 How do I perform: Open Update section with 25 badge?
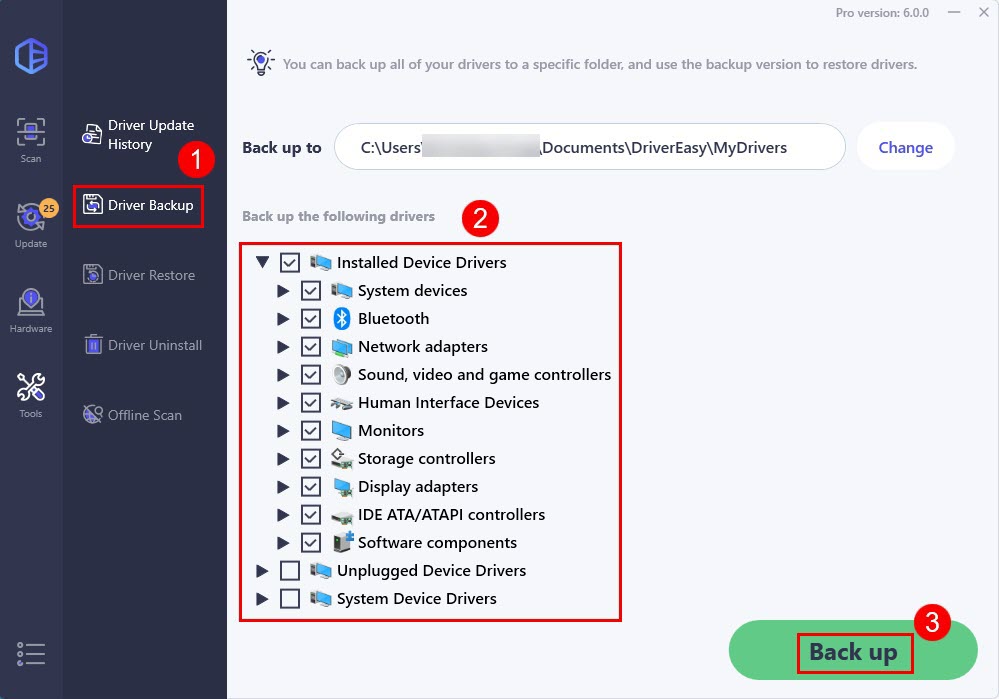31,216
